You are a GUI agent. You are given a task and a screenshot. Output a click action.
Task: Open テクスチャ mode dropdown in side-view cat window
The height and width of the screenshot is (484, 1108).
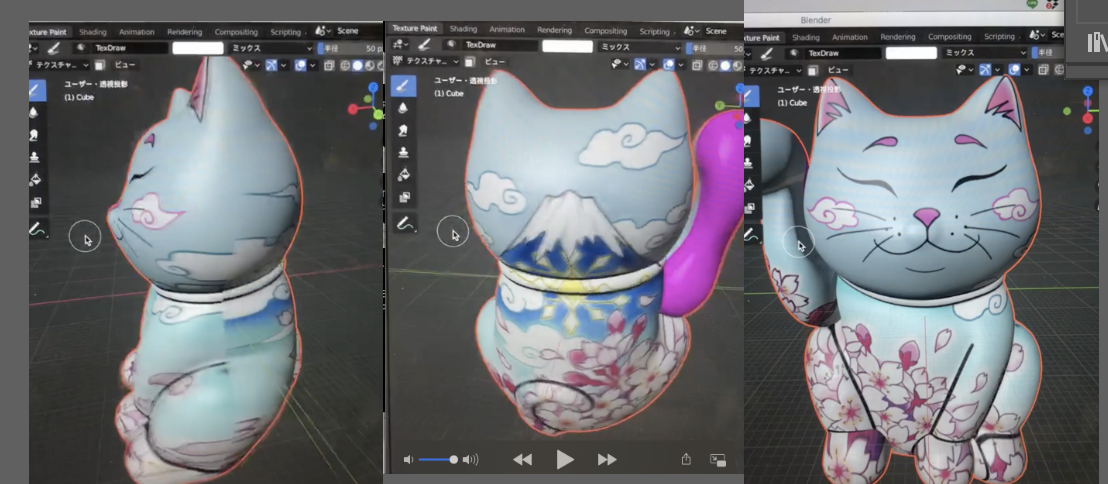[59, 65]
